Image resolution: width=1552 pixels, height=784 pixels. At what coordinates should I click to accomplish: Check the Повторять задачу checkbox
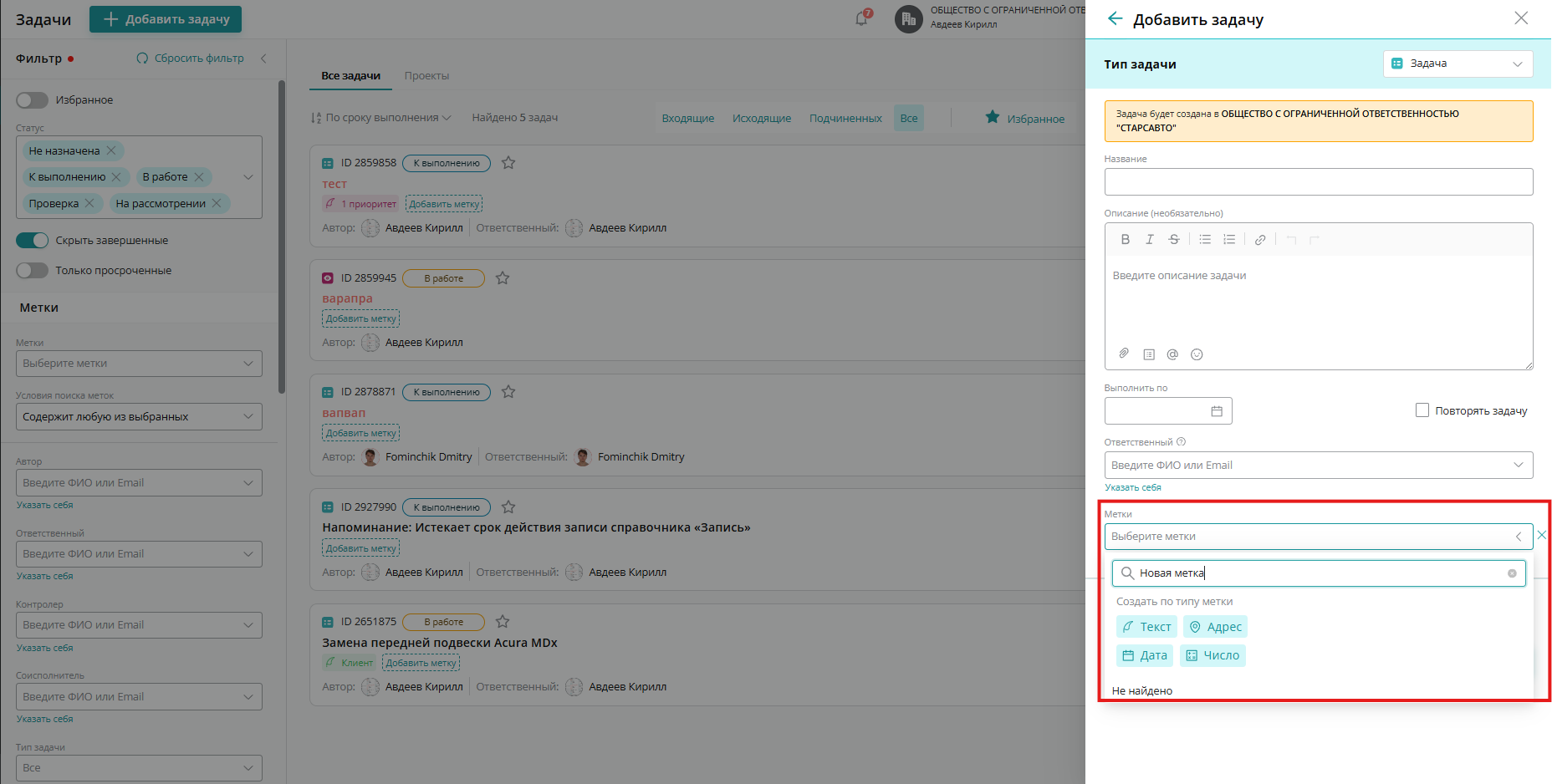coord(1422,410)
